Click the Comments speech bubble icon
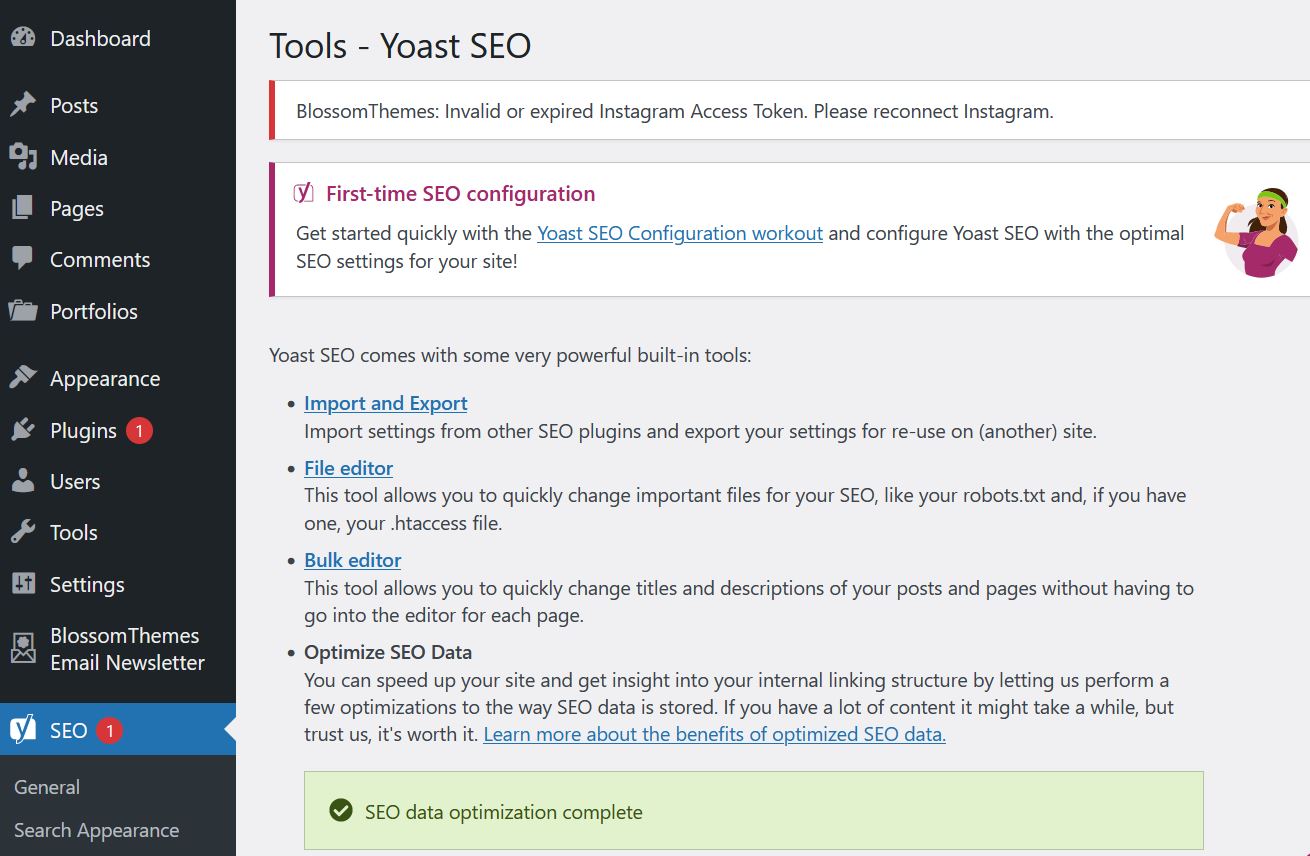Viewport: 1310px width, 856px height. coord(23,259)
